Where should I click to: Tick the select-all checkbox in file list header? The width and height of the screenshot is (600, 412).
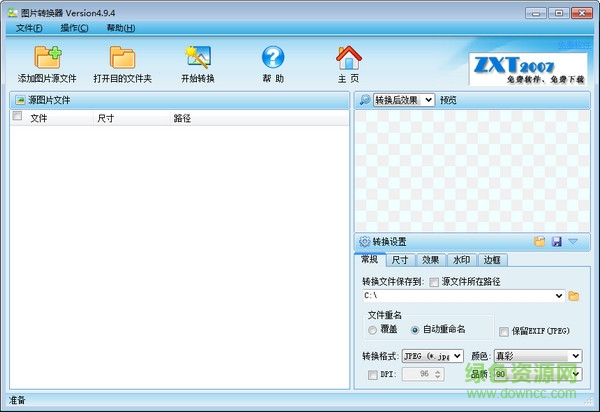17,117
